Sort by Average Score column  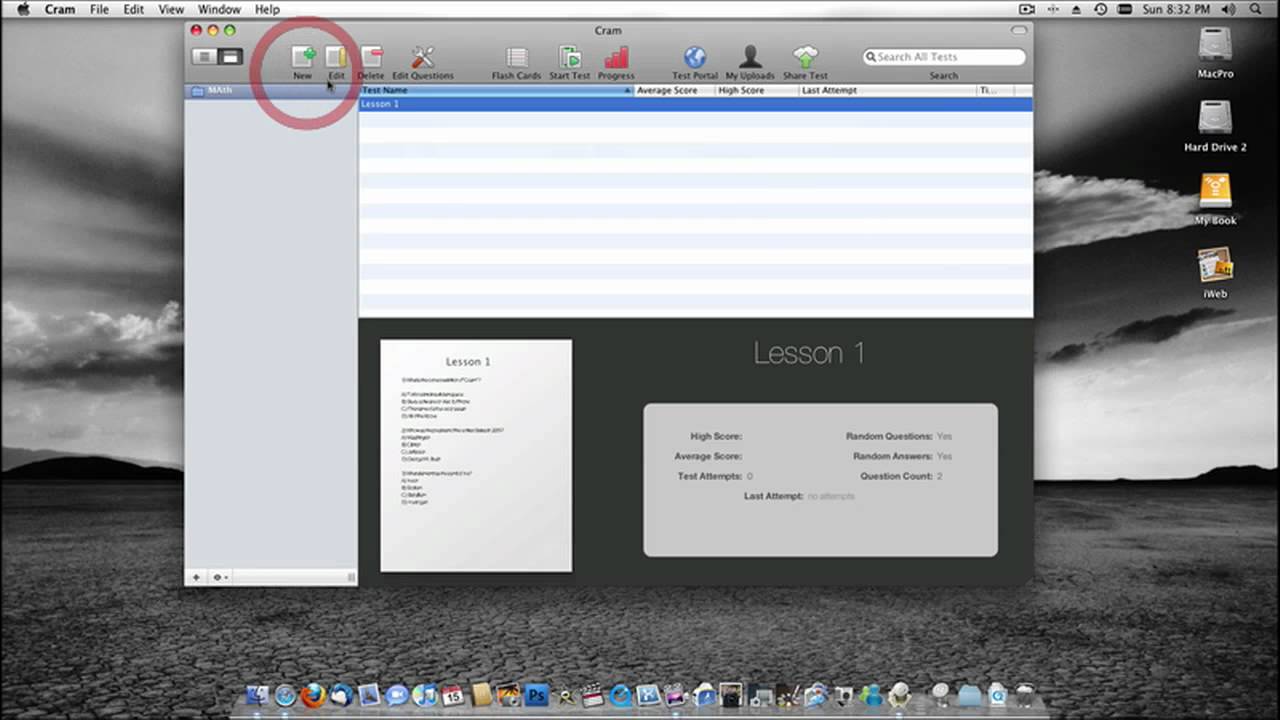[x=675, y=90]
